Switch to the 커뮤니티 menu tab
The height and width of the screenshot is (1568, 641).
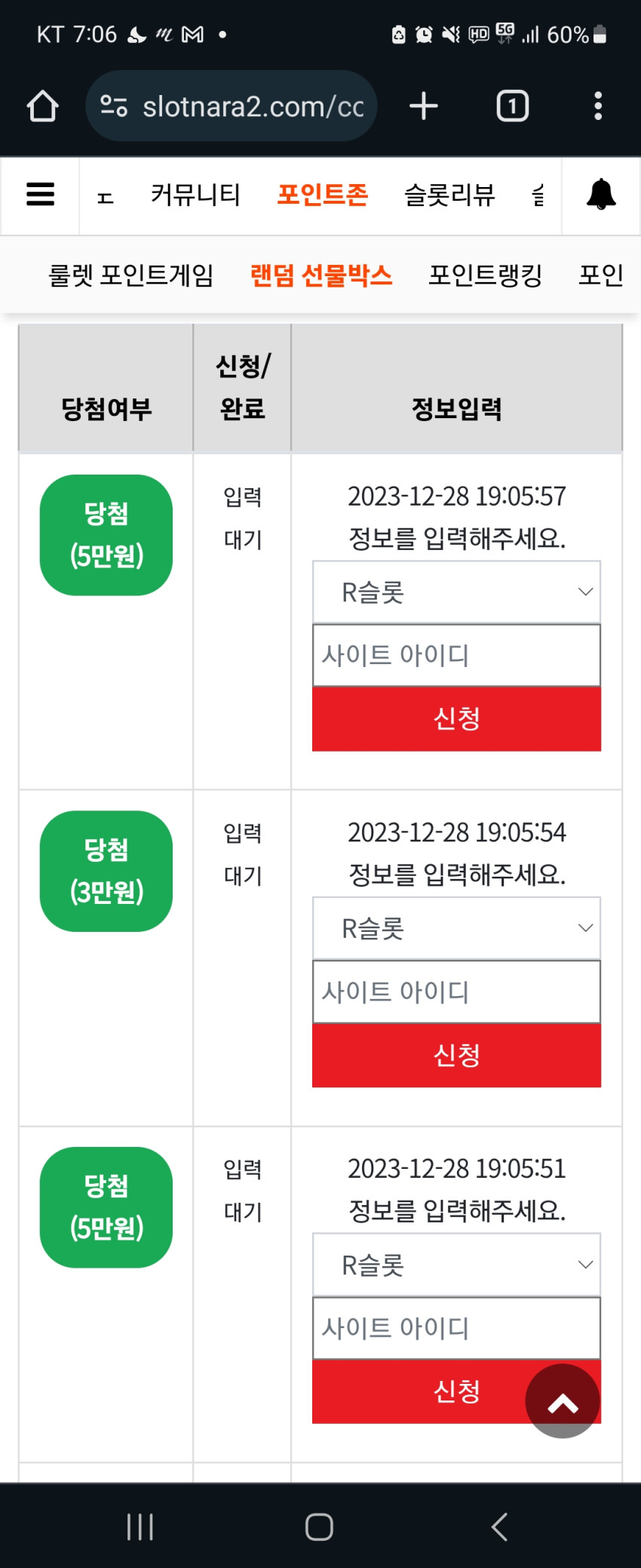tap(195, 195)
